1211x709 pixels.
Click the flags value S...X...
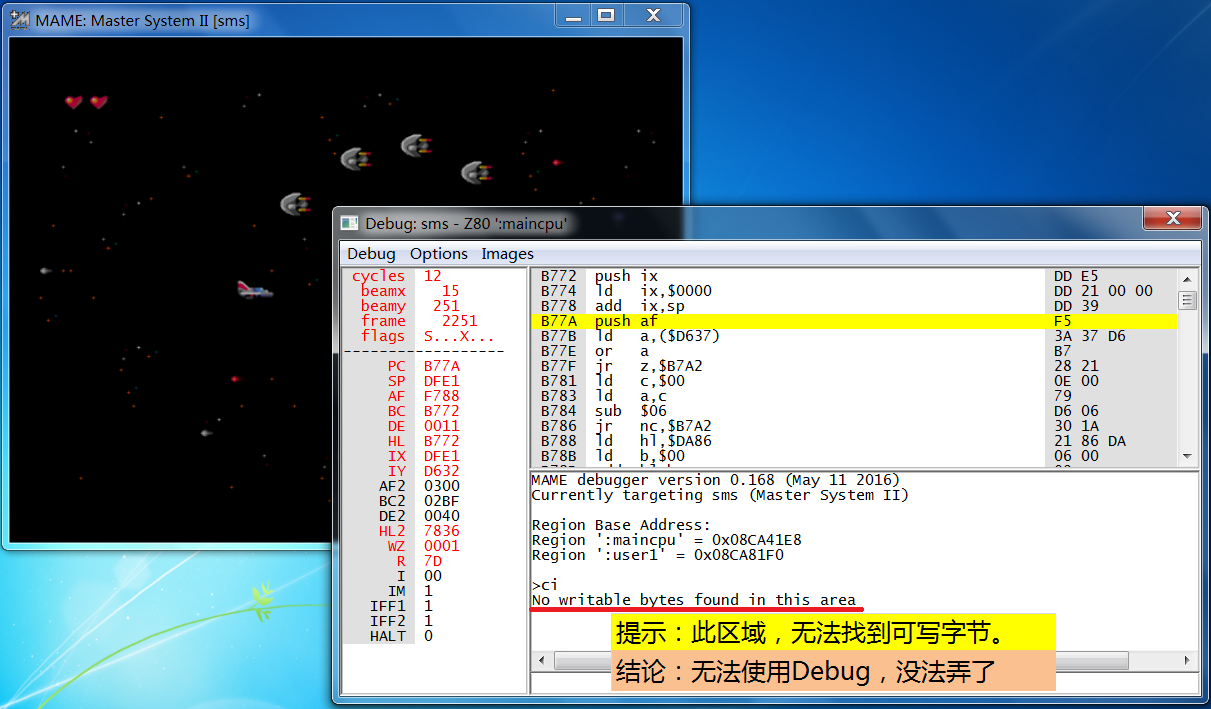[x=459, y=336]
